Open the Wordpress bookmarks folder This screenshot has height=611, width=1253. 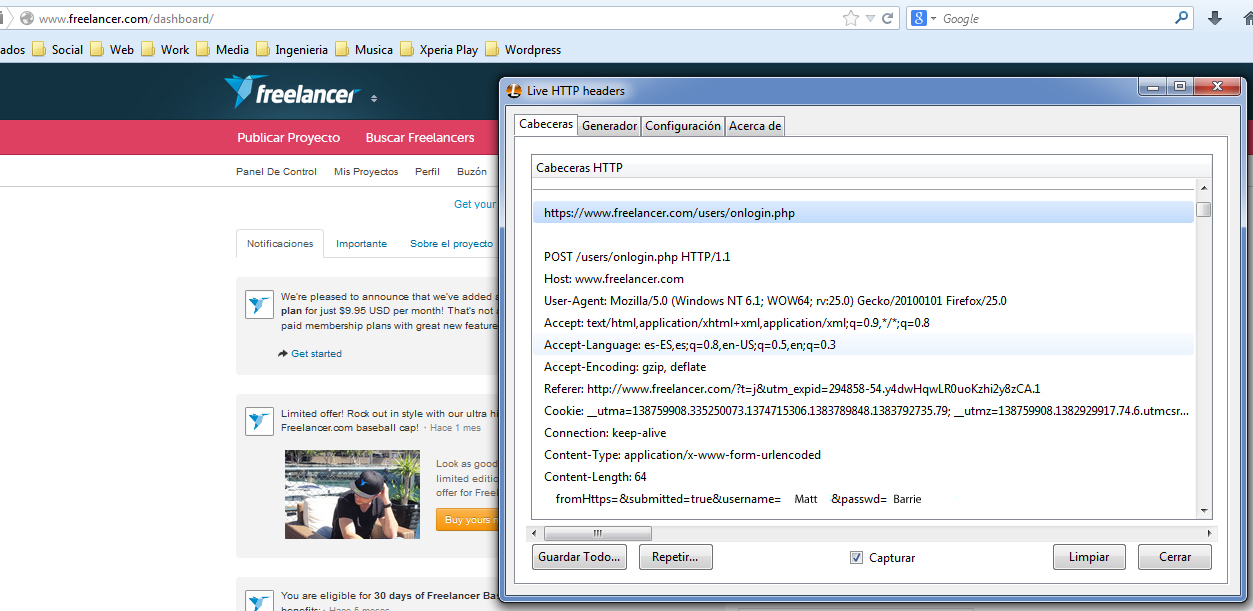coord(523,49)
